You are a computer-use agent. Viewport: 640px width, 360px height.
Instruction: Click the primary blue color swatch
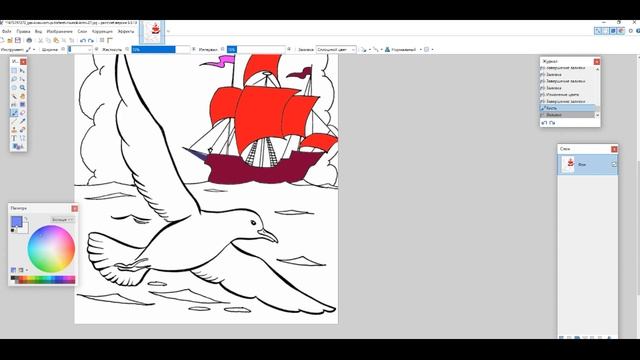[16, 221]
